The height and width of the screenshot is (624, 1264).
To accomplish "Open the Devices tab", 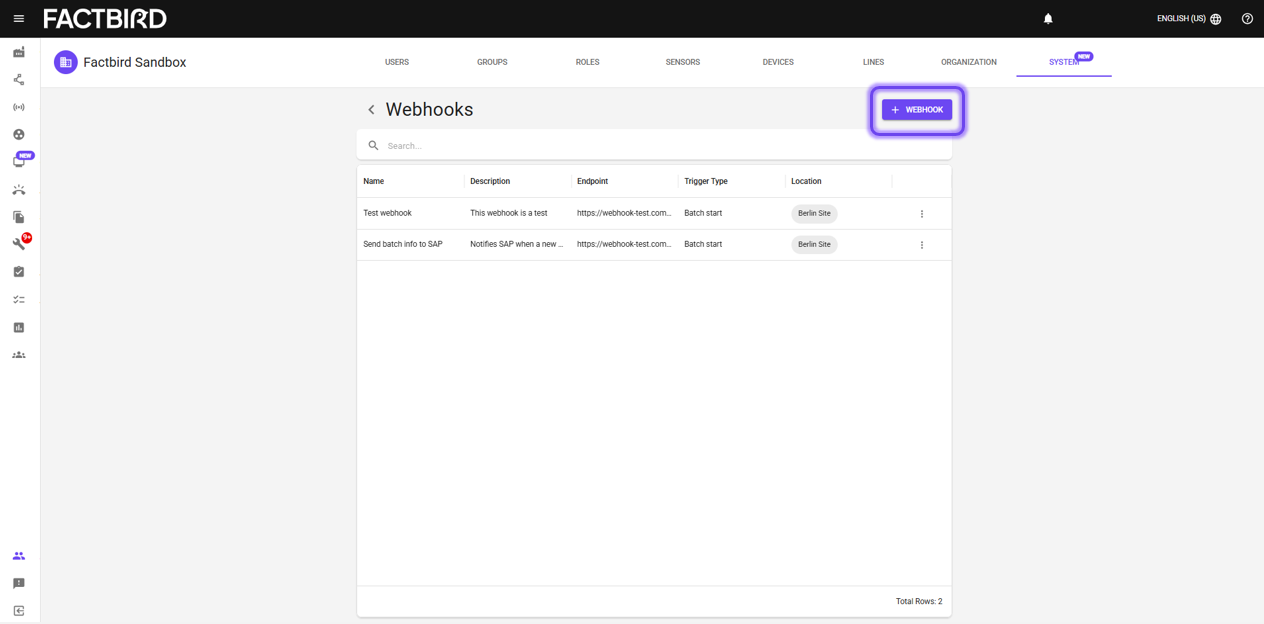I will [x=778, y=62].
